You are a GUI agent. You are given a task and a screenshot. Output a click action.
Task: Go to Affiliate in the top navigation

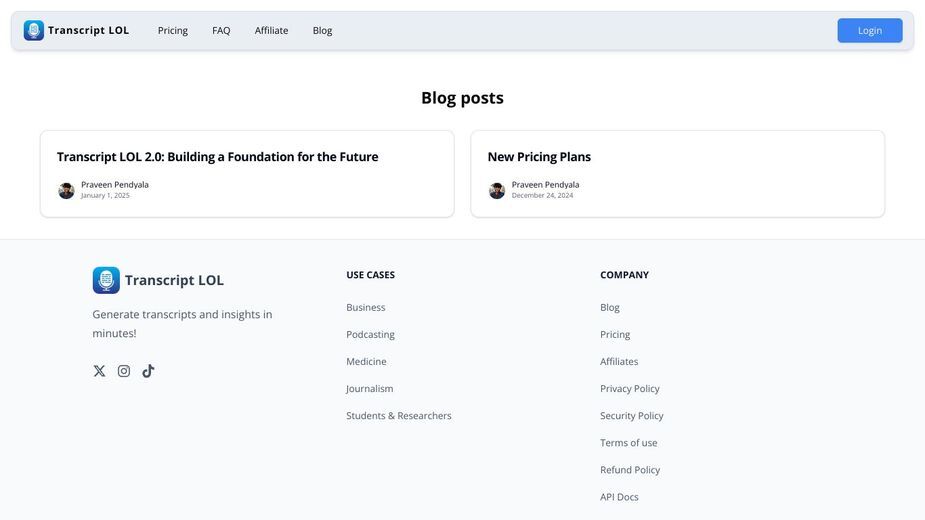coord(271,30)
